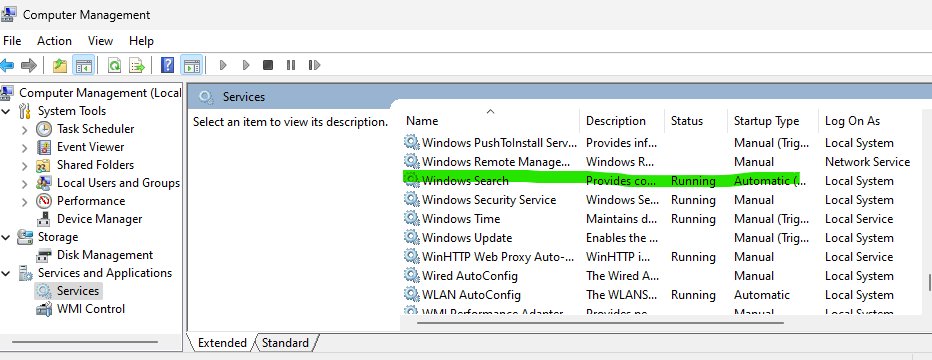This screenshot has height=360, width=932.
Task: Select WinHTTP Web Proxy Auto service name
Action: 498,257
